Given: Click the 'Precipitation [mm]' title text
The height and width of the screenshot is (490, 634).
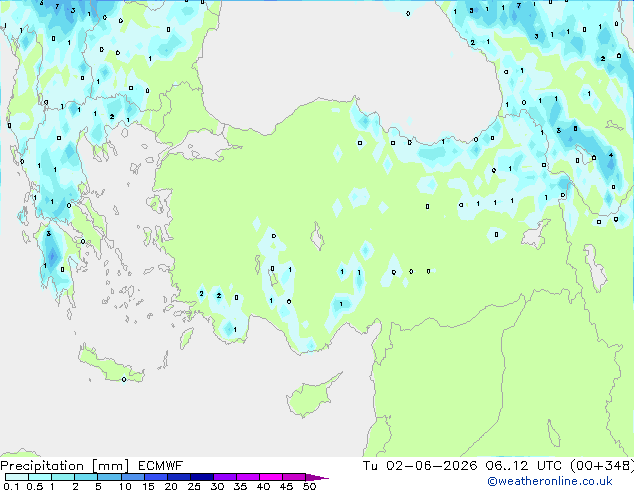Looking at the screenshot, I should coord(64,466).
